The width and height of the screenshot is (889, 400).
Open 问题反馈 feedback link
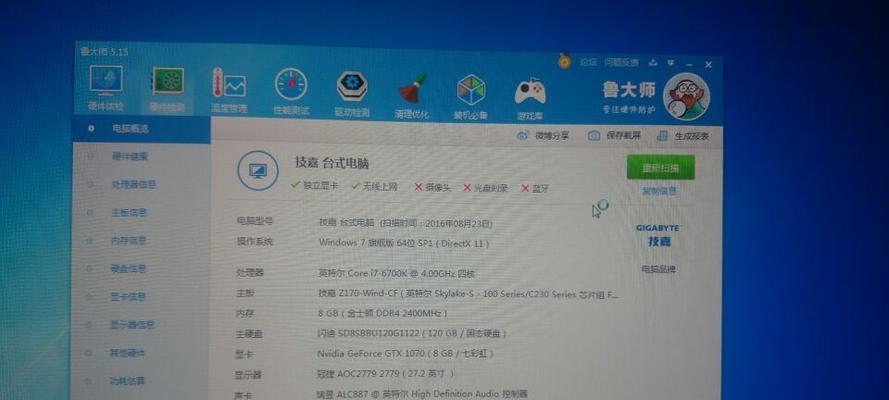(621, 63)
